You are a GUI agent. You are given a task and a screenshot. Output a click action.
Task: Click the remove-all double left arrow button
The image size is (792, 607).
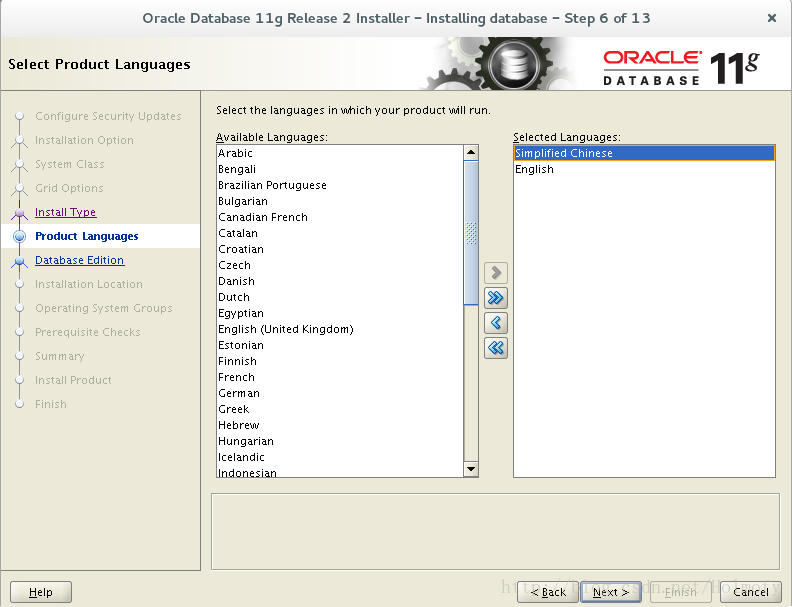click(x=495, y=348)
